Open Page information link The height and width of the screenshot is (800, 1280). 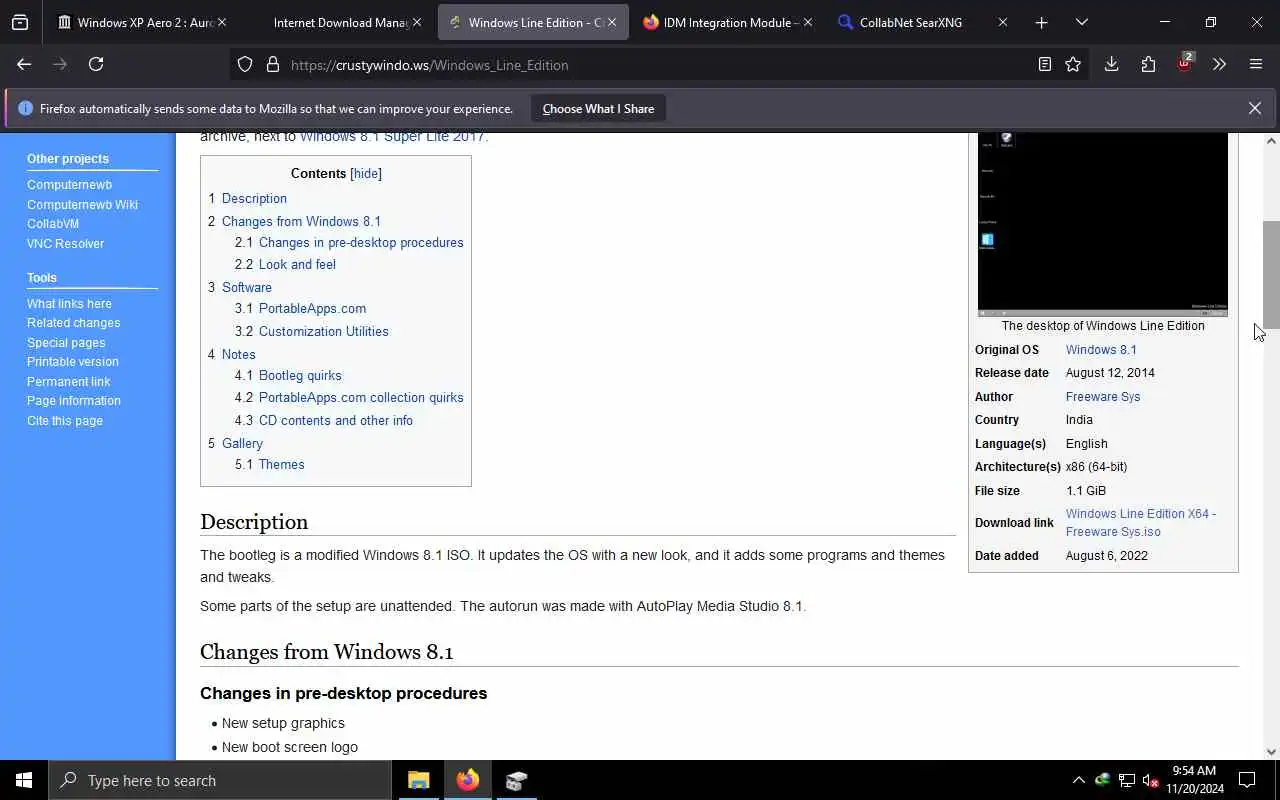click(x=74, y=401)
